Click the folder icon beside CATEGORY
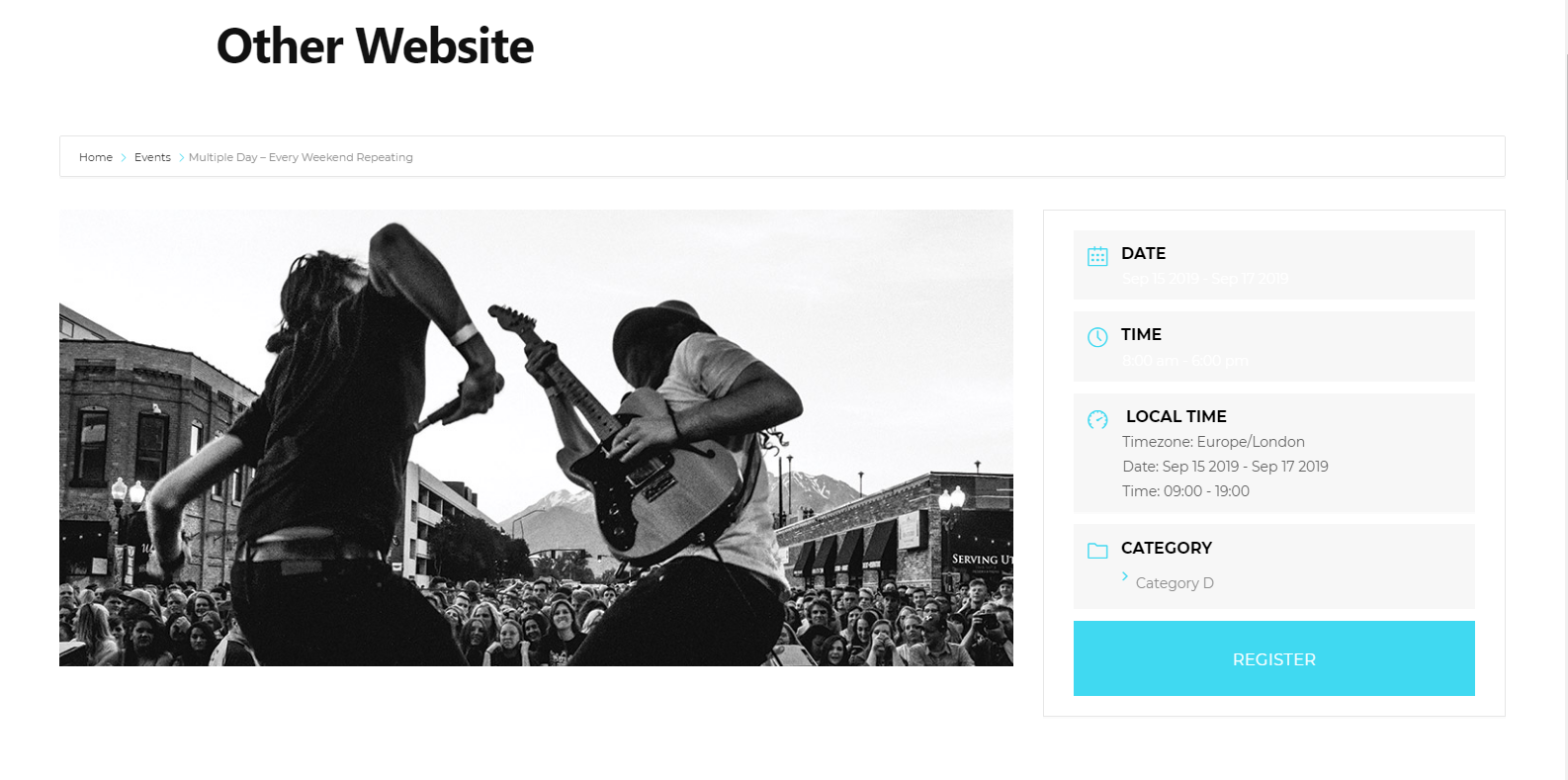This screenshot has width=1568, height=780. pyautogui.click(x=1097, y=551)
